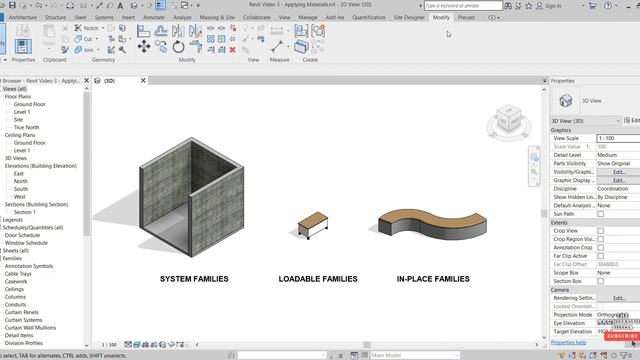Open the Main Model design options dropdown
The image size is (640, 360).
415,355
